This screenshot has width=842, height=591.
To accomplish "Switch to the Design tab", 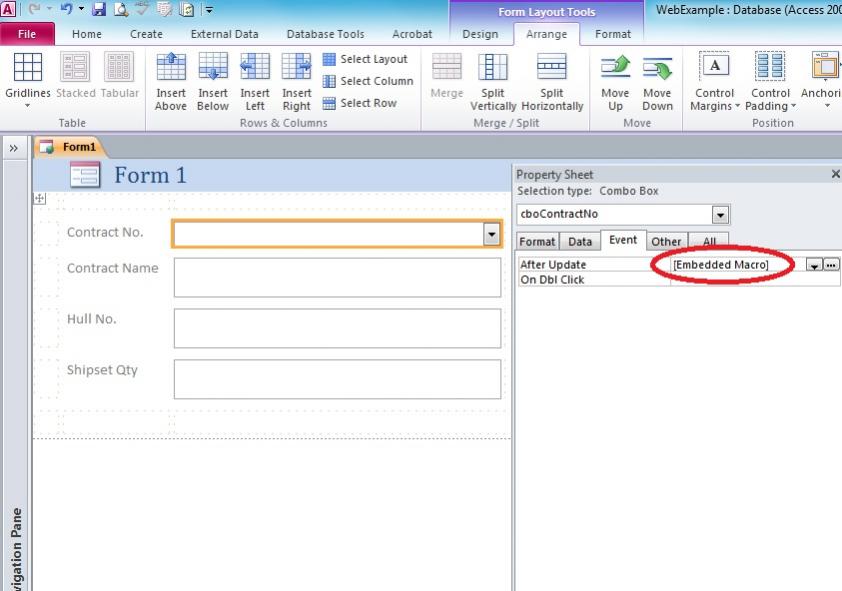I will 480,34.
